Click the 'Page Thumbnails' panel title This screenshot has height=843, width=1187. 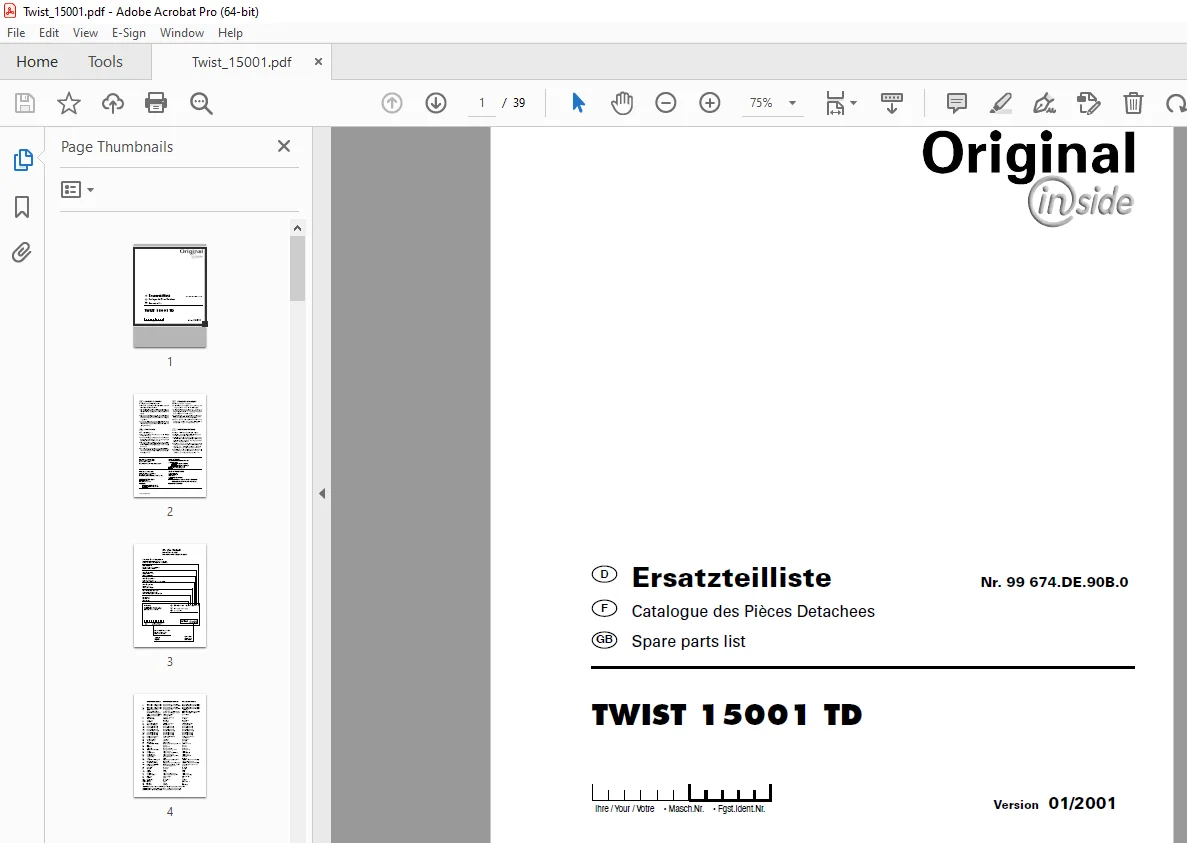coord(117,147)
